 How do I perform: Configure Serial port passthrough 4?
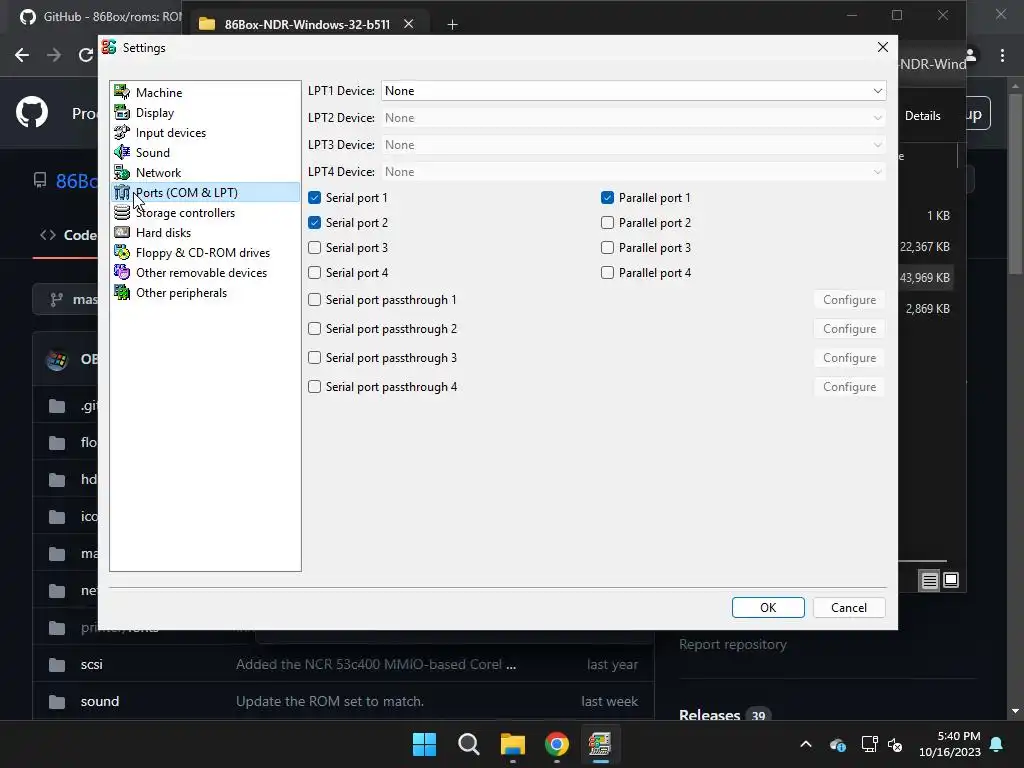pyautogui.click(x=849, y=387)
